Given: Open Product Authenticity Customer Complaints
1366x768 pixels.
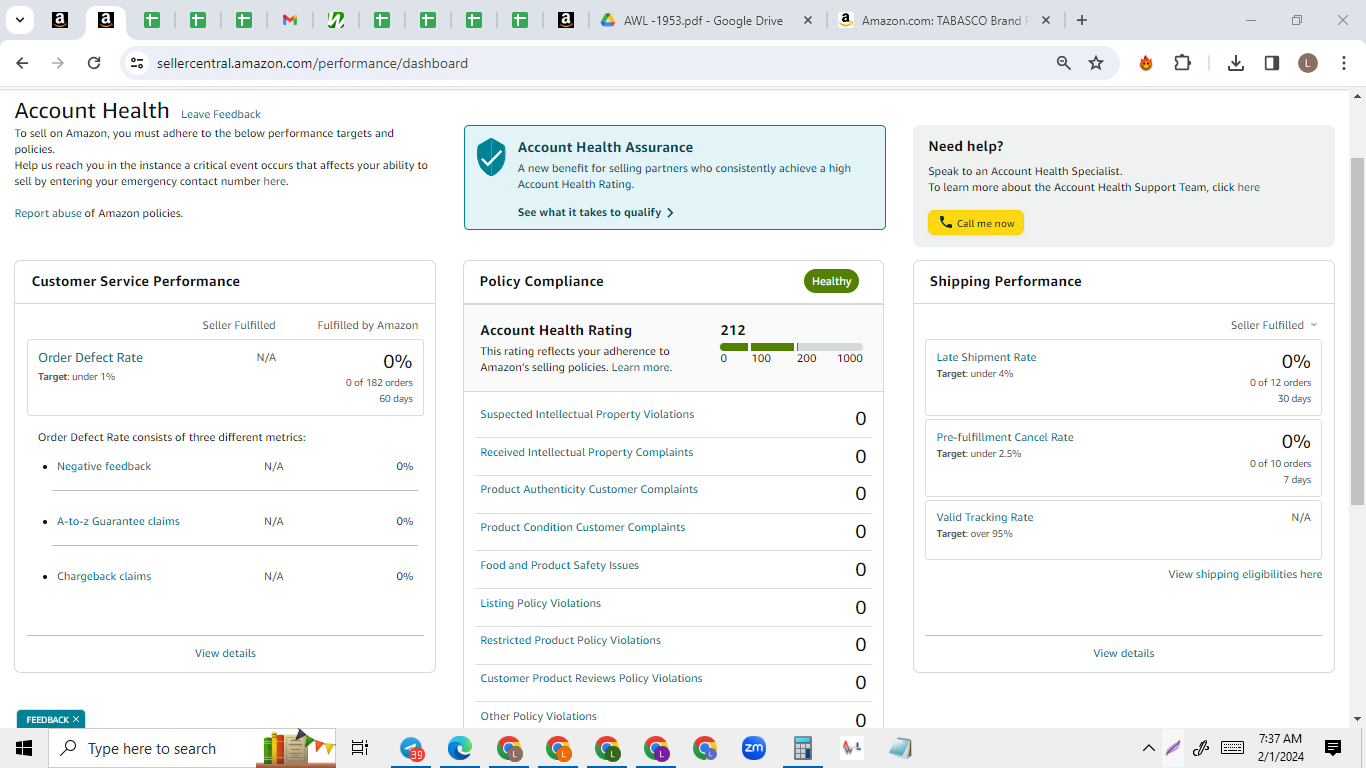Looking at the screenshot, I should (x=589, y=489).
